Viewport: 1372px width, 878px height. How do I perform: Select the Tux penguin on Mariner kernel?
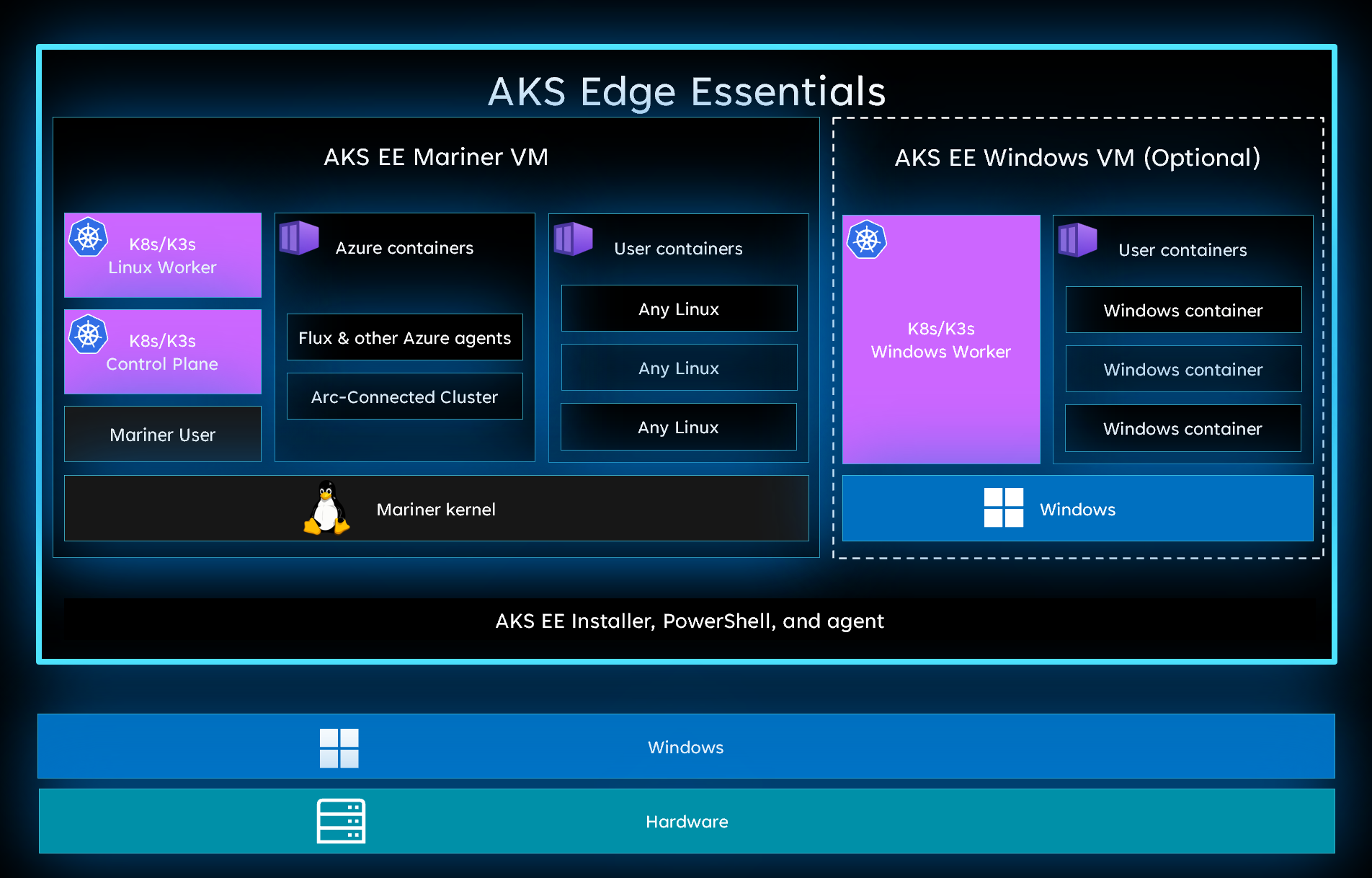pos(326,508)
